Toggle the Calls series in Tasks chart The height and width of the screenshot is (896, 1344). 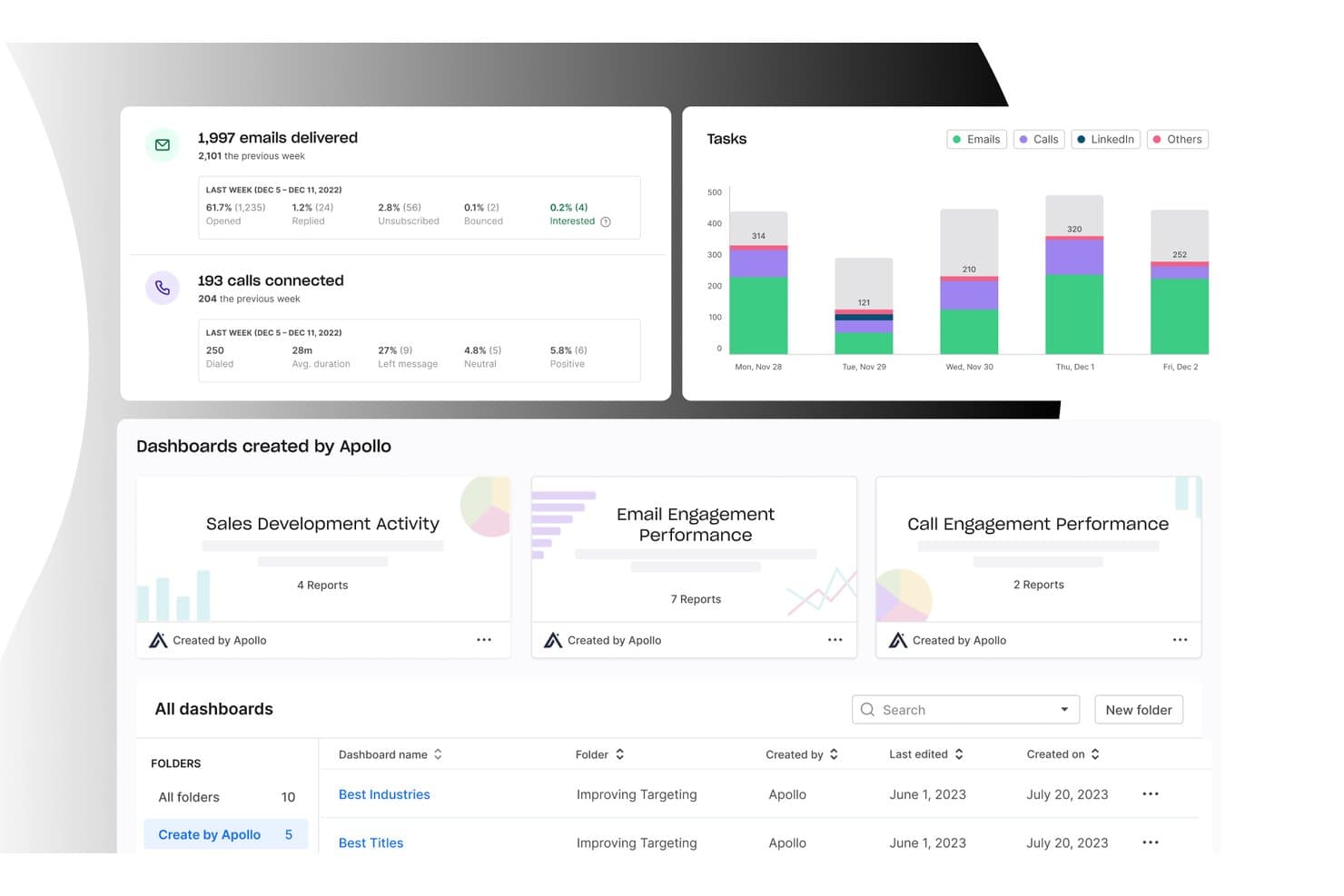[x=1039, y=139]
